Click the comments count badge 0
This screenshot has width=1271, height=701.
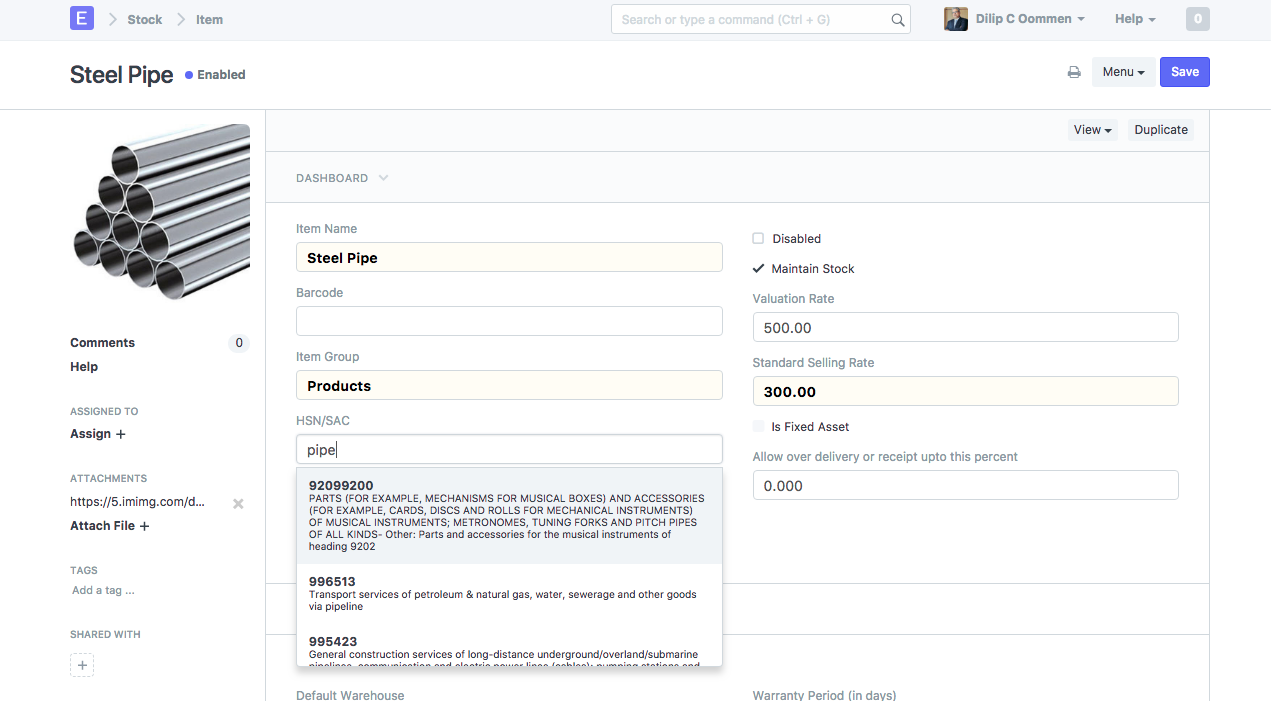[238, 343]
